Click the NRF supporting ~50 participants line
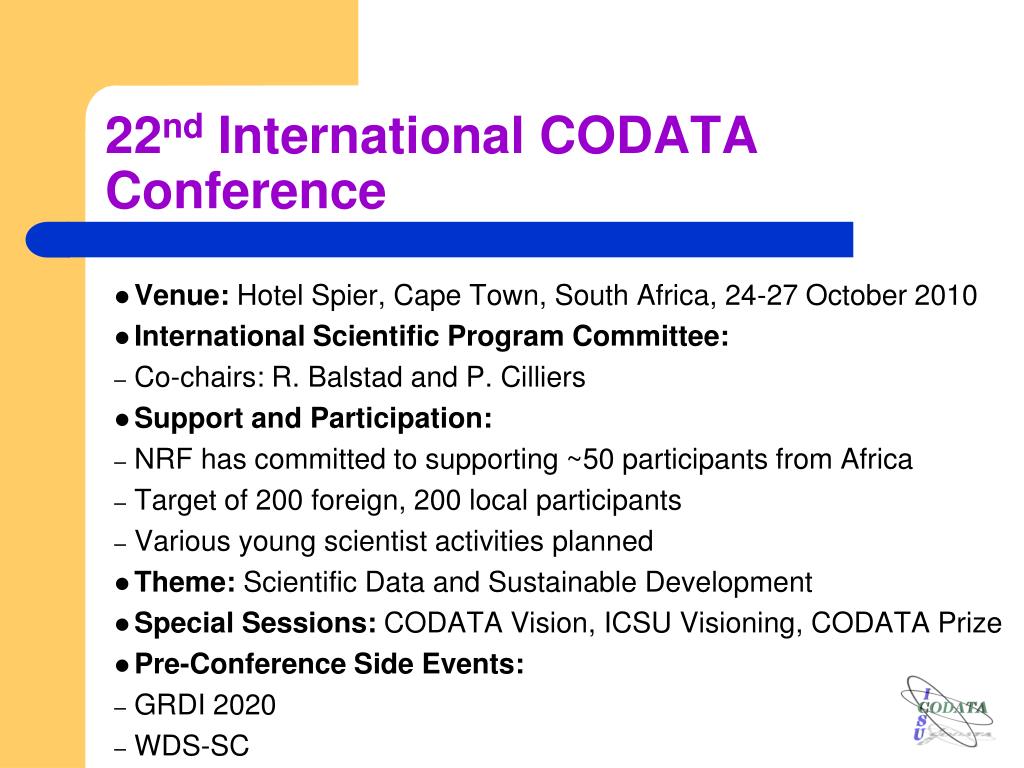The image size is (1024, 768). click(x=523, y=460)
